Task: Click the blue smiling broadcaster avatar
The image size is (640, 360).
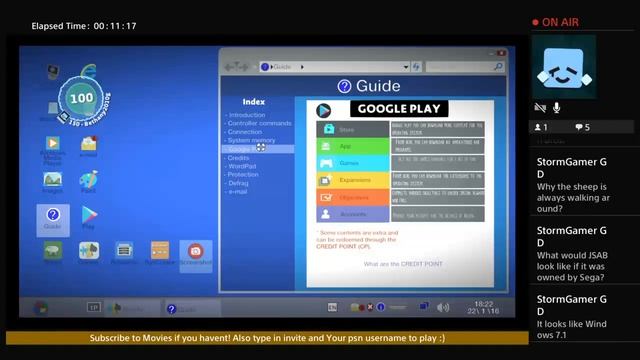Action: pyautogui.click(x=564, y=67)
